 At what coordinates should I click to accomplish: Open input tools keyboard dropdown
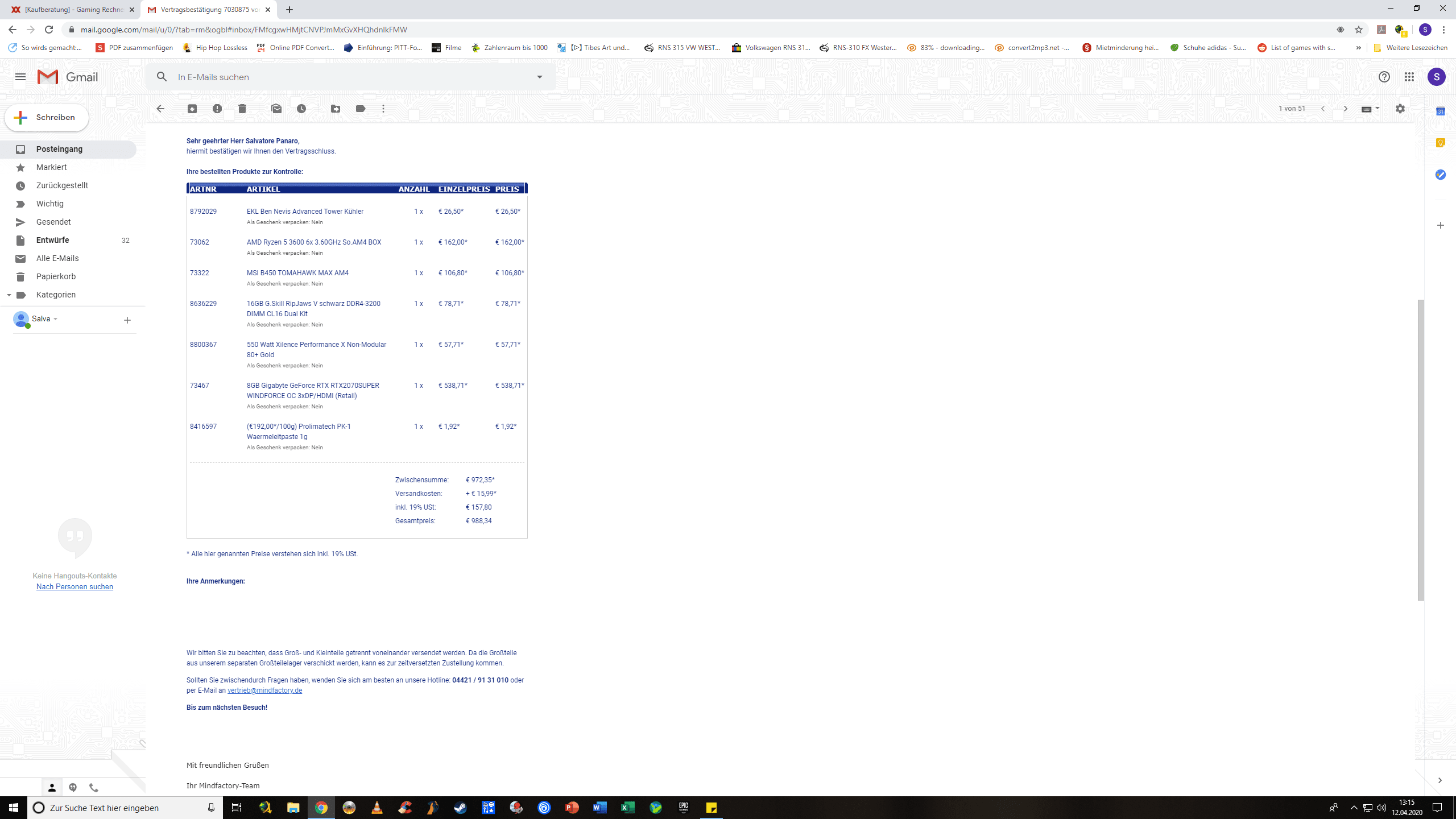pos(1377,109)
